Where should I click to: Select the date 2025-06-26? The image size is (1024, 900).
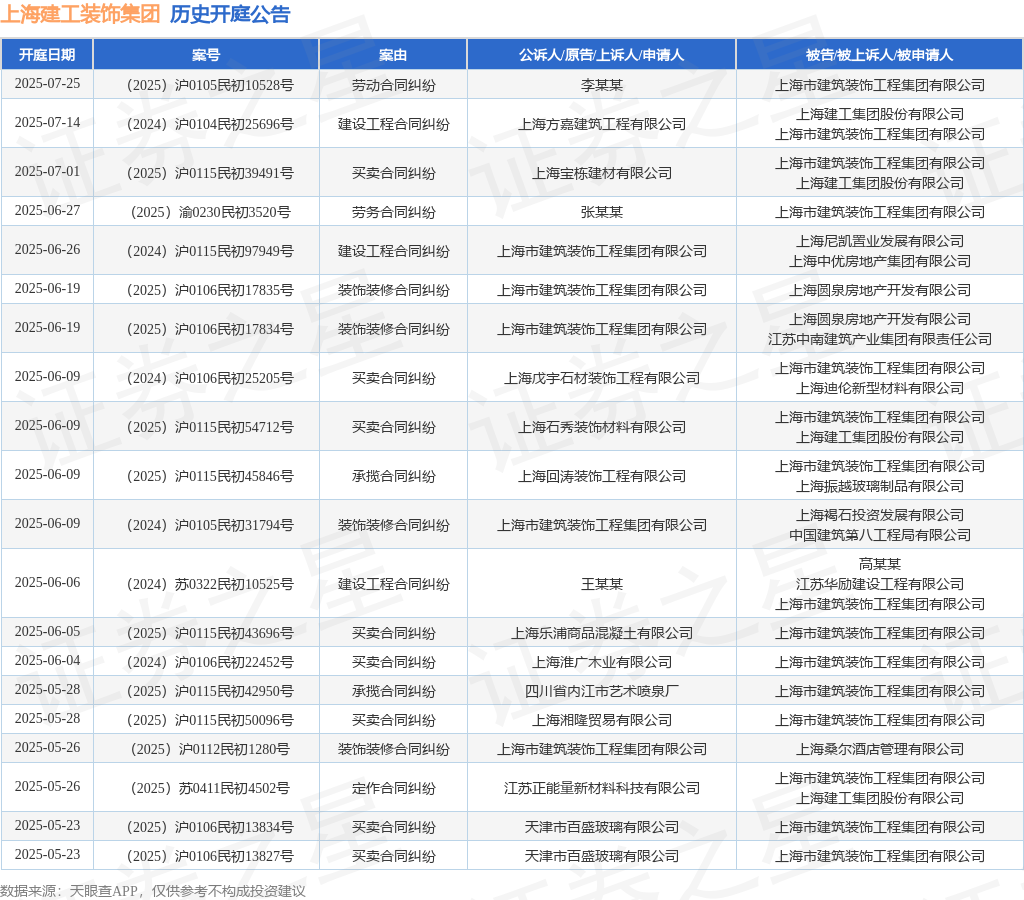pyautogui.click(x=47, y=250)
